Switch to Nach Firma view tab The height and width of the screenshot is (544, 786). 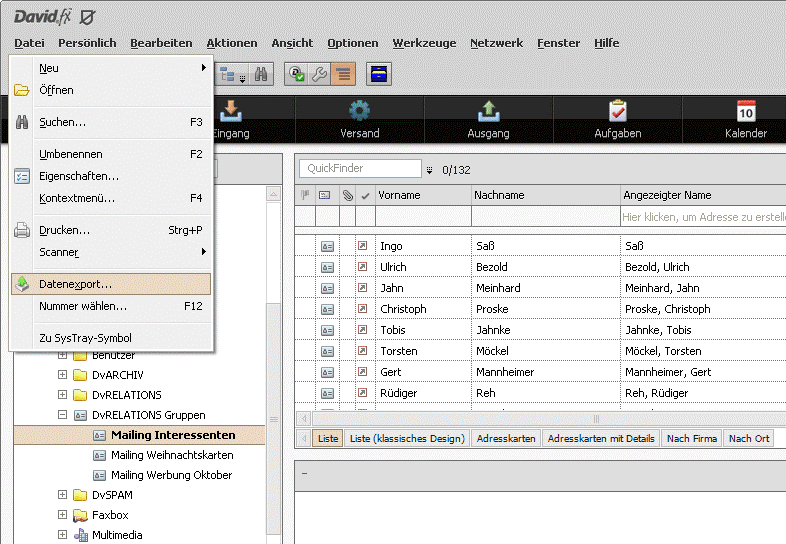point(692,438)
